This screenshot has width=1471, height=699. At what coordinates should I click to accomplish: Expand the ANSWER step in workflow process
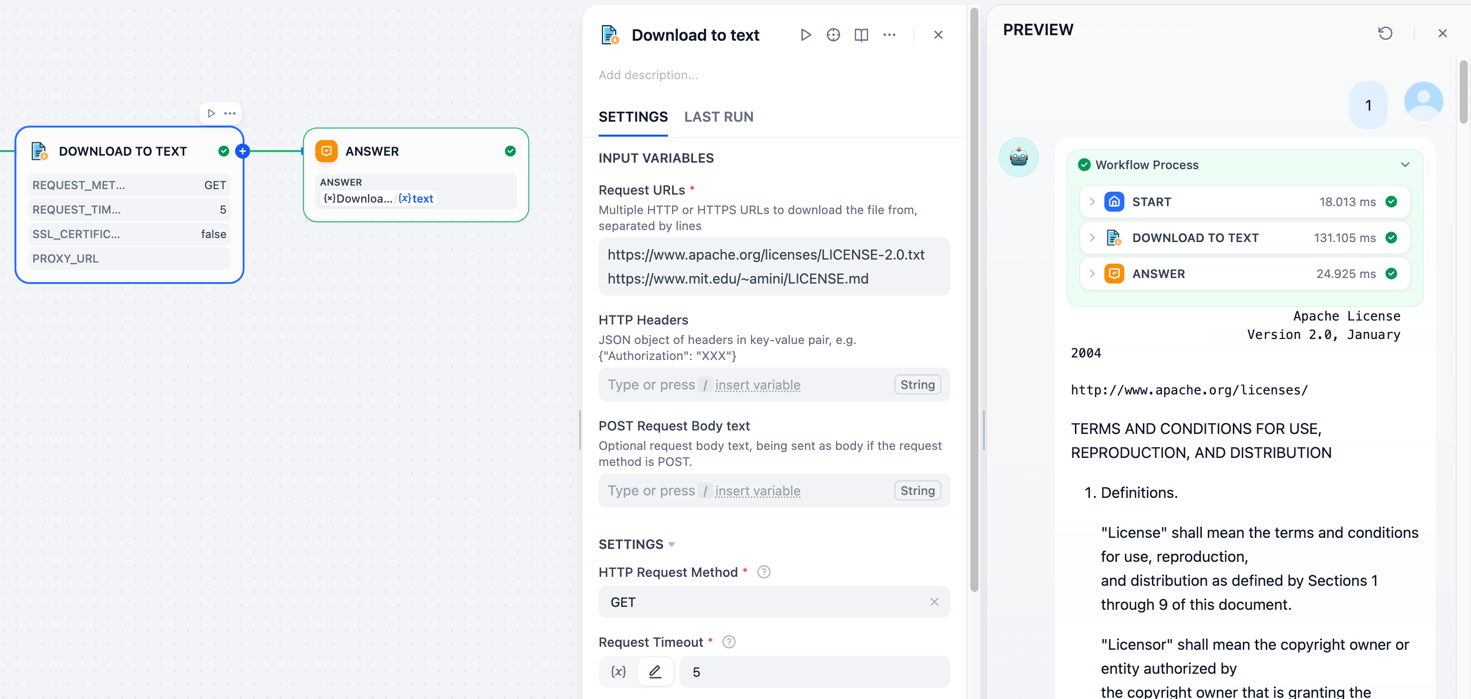pyautogui.click(x=1092, y=274)
